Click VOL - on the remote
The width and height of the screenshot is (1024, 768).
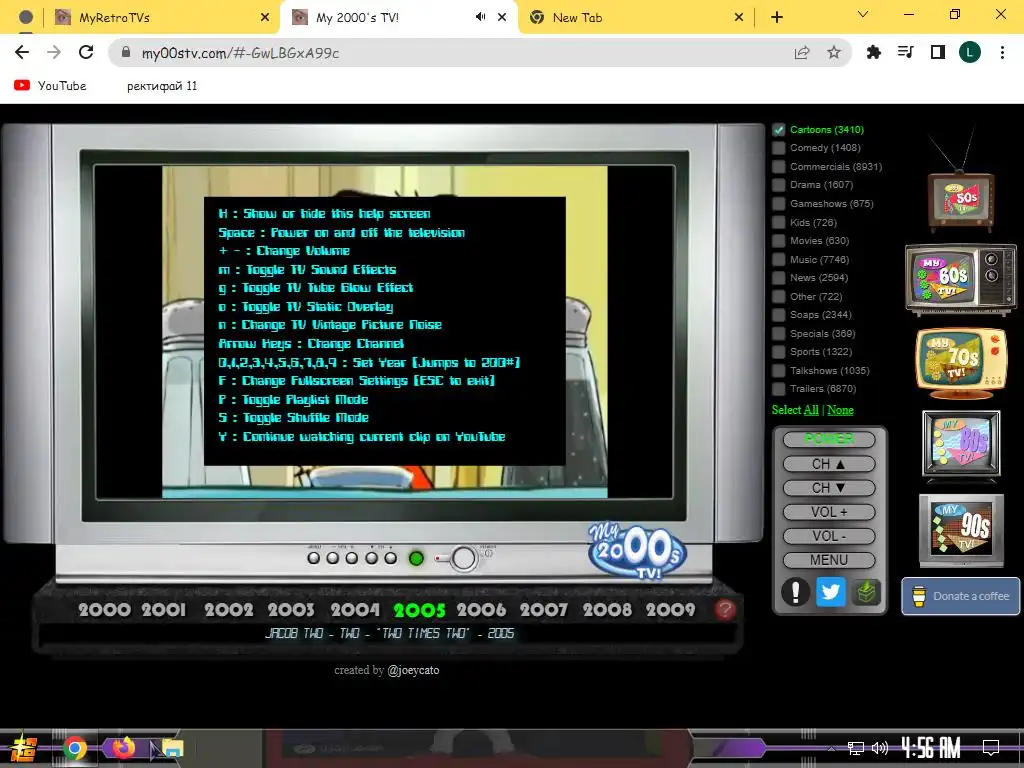pyautogui.click(x=829, y=536)
